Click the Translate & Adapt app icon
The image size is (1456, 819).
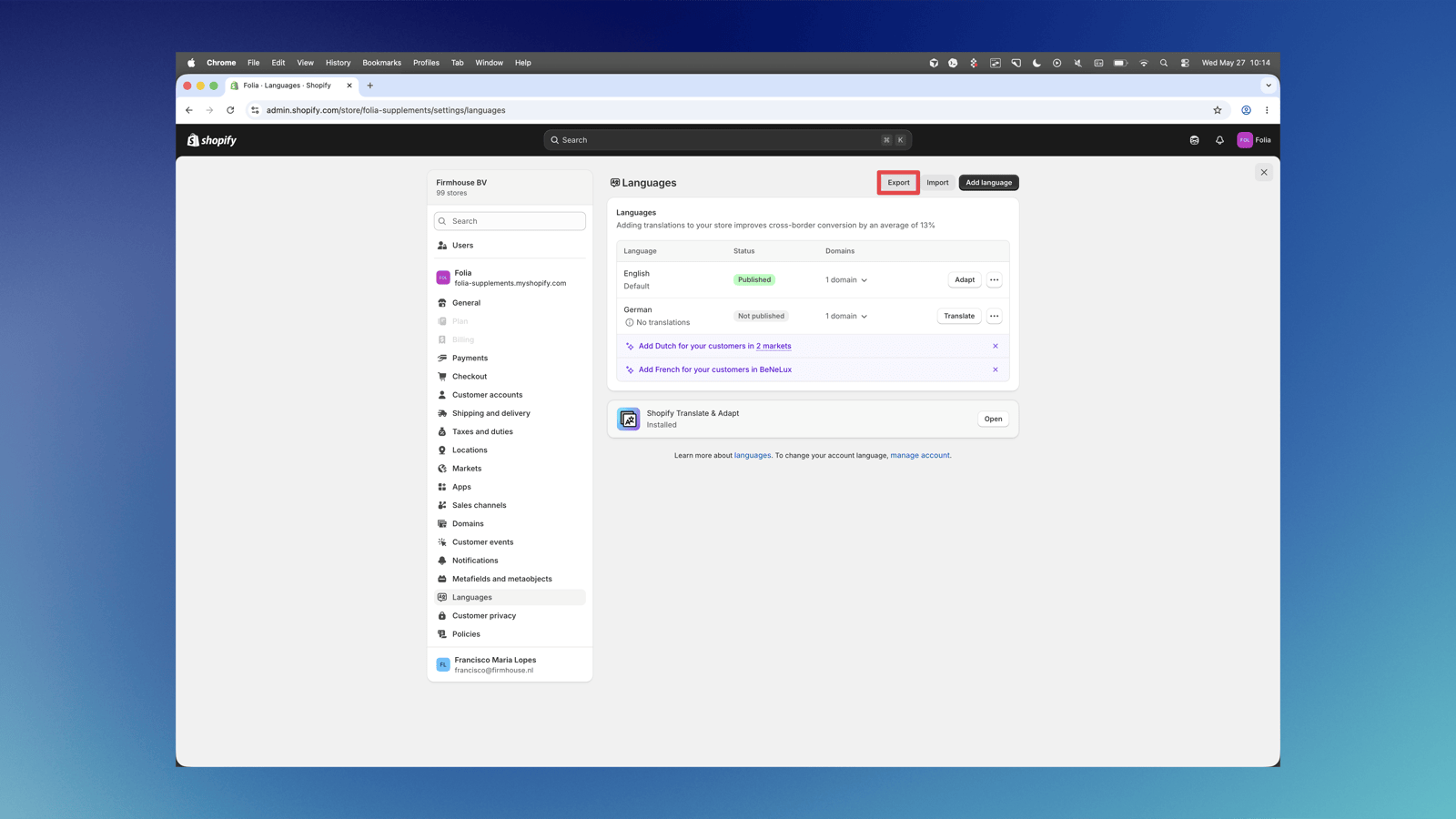pyautogui.click(x=629, y=419)
